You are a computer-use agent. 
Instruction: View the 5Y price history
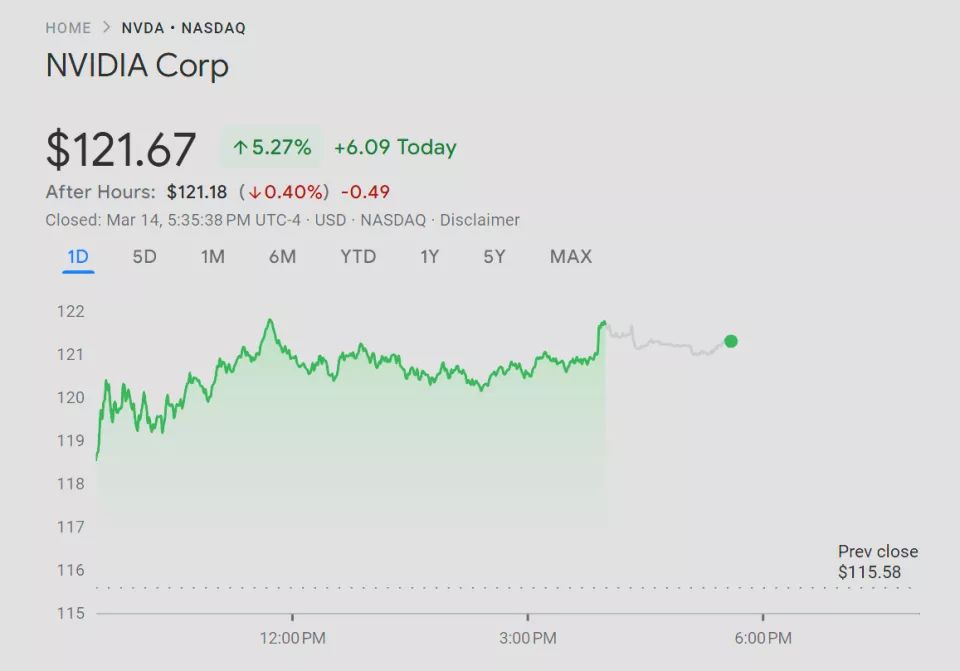tap(494, 257)
